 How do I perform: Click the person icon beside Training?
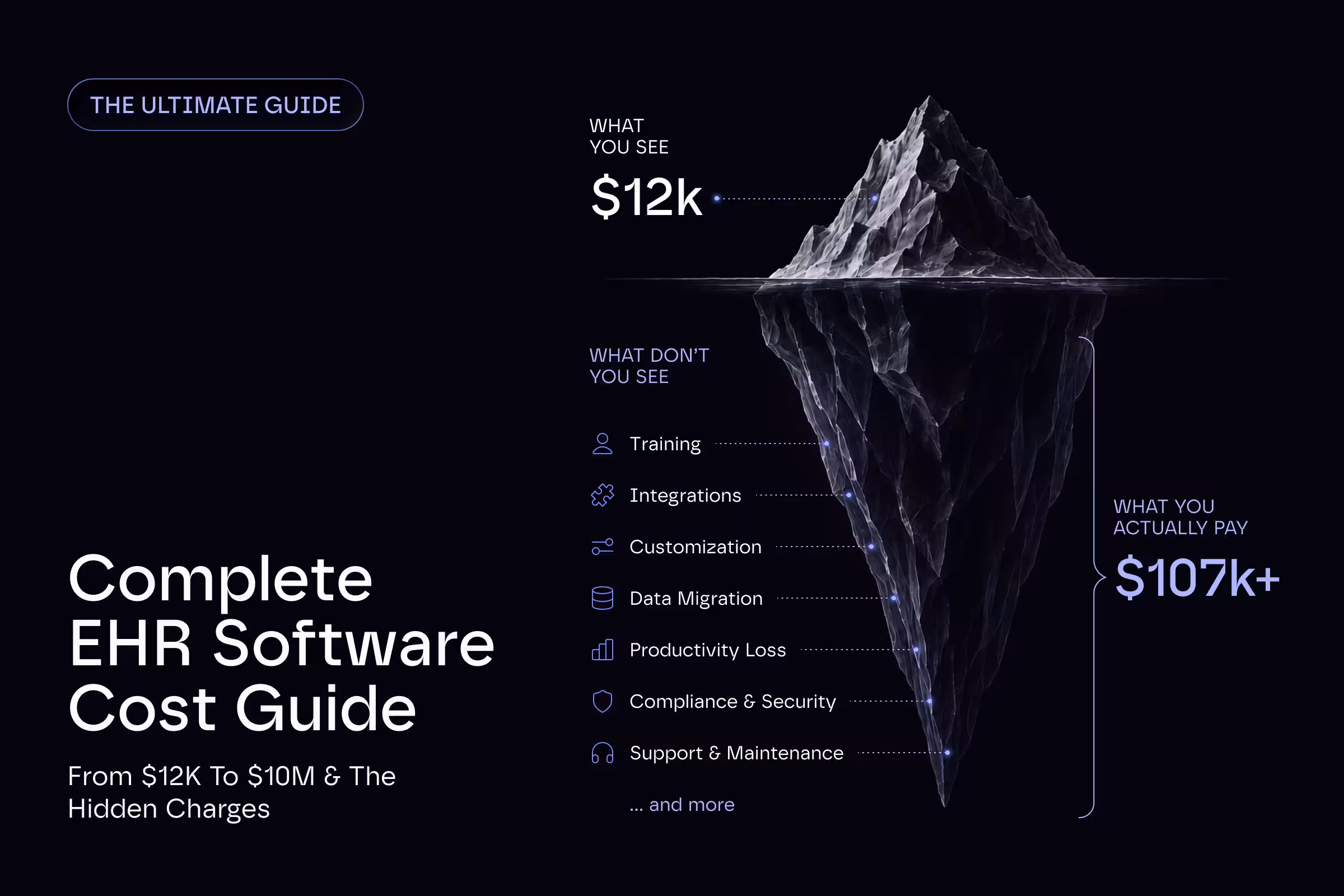[x=603, y=444]
